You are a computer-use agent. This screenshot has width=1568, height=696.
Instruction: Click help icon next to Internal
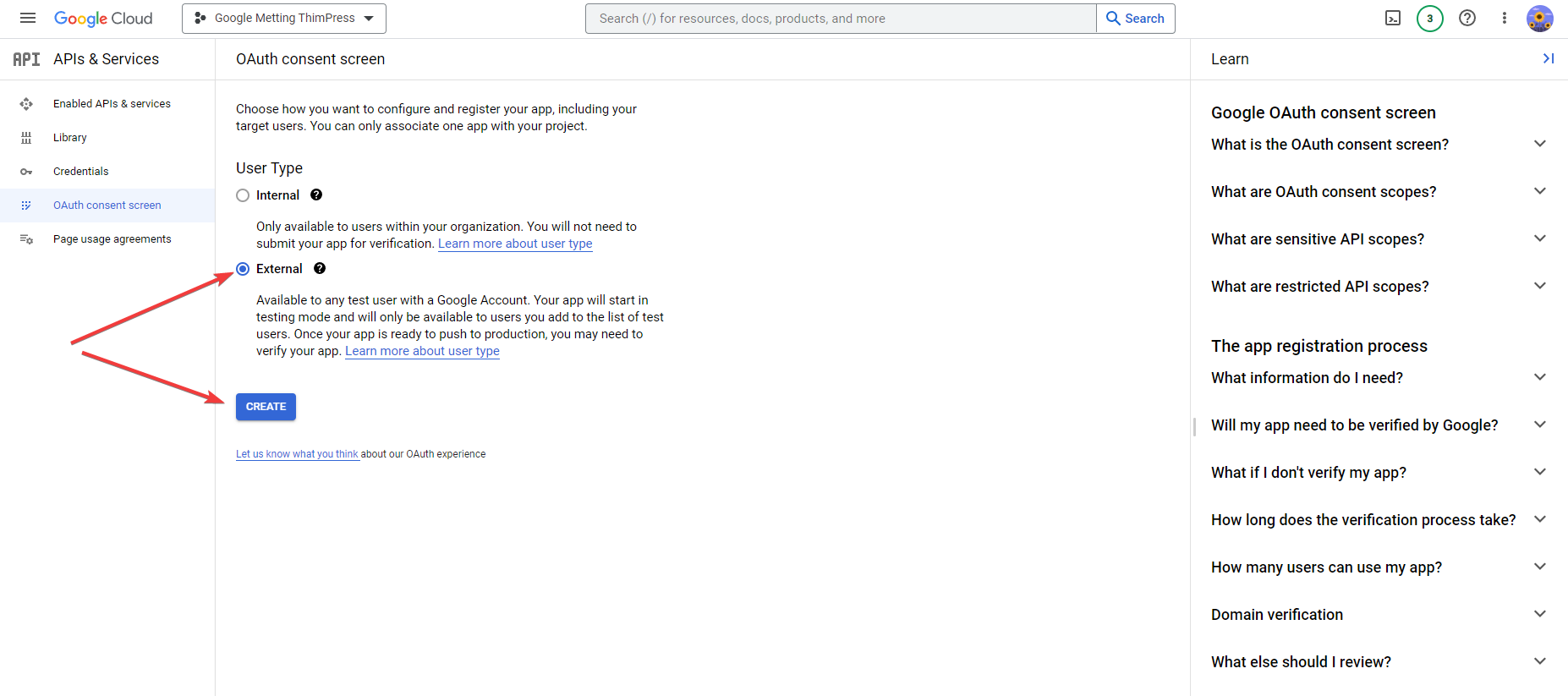point(316,195)
